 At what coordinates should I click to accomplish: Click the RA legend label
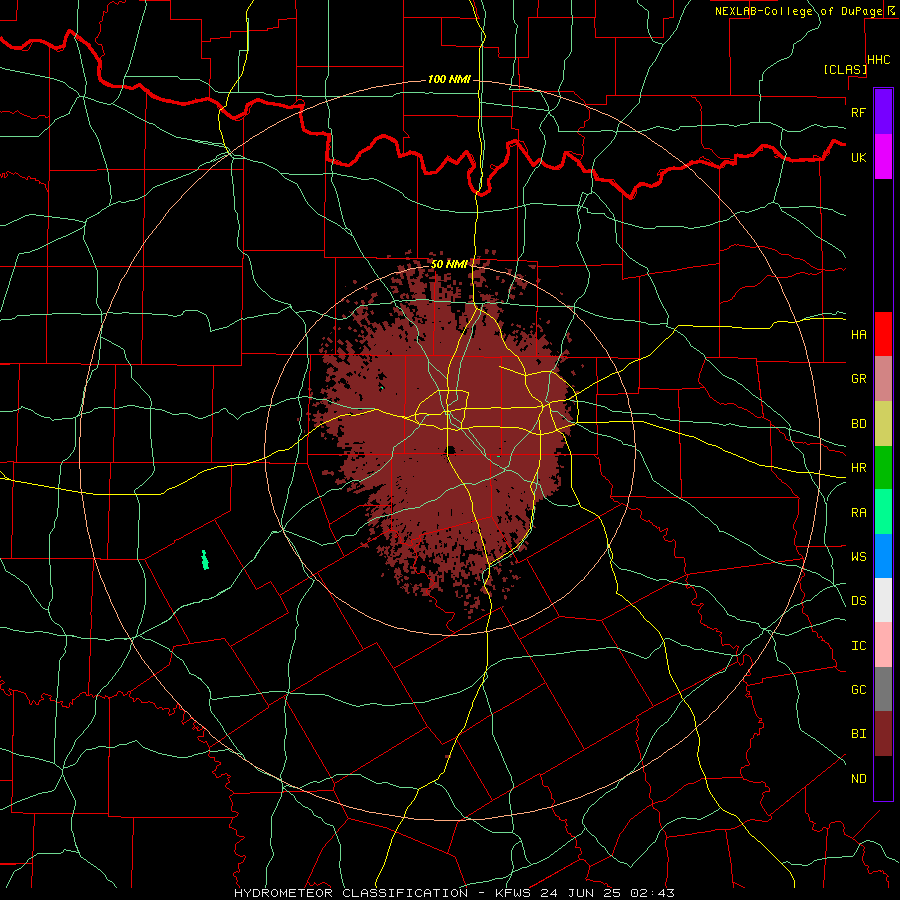pyautogui.click(x=858, y=513)
